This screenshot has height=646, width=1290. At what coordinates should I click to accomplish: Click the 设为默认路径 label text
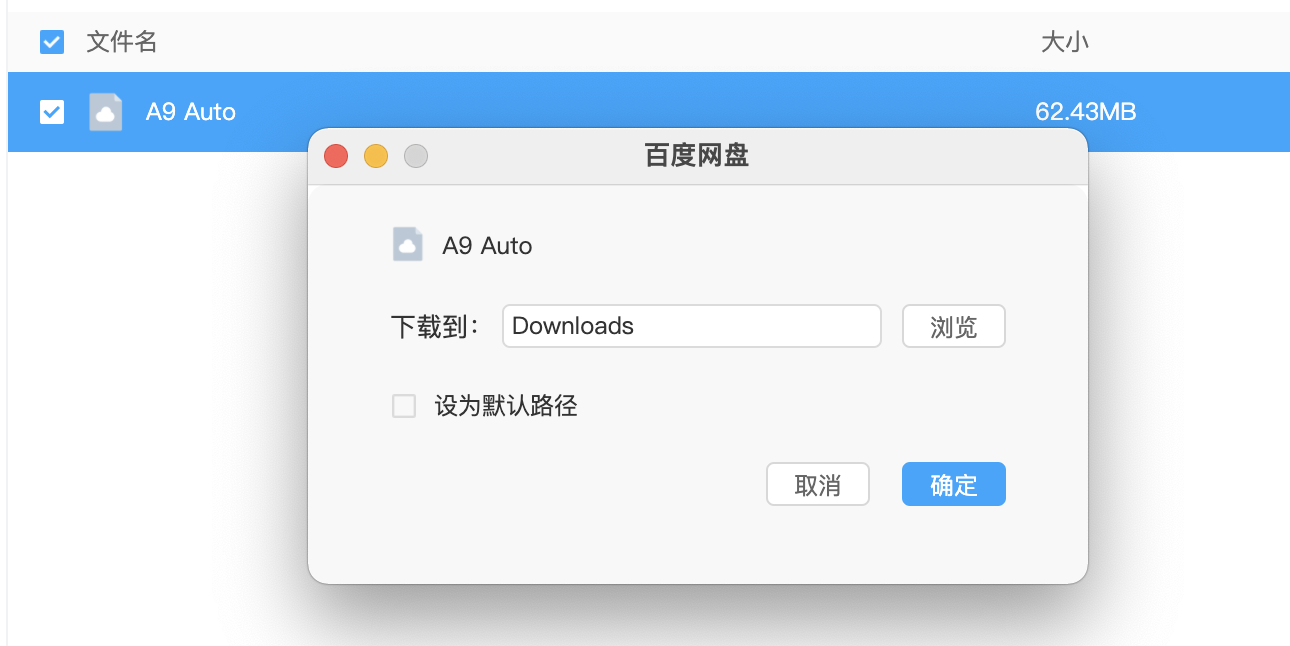(506, 406)
